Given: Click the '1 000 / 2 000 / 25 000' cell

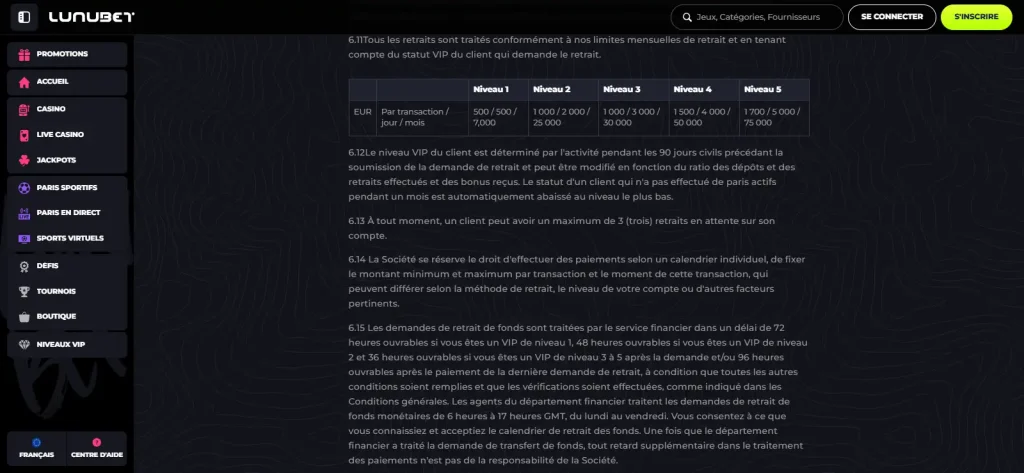Looking at the screenshot, I should (564, 118).
